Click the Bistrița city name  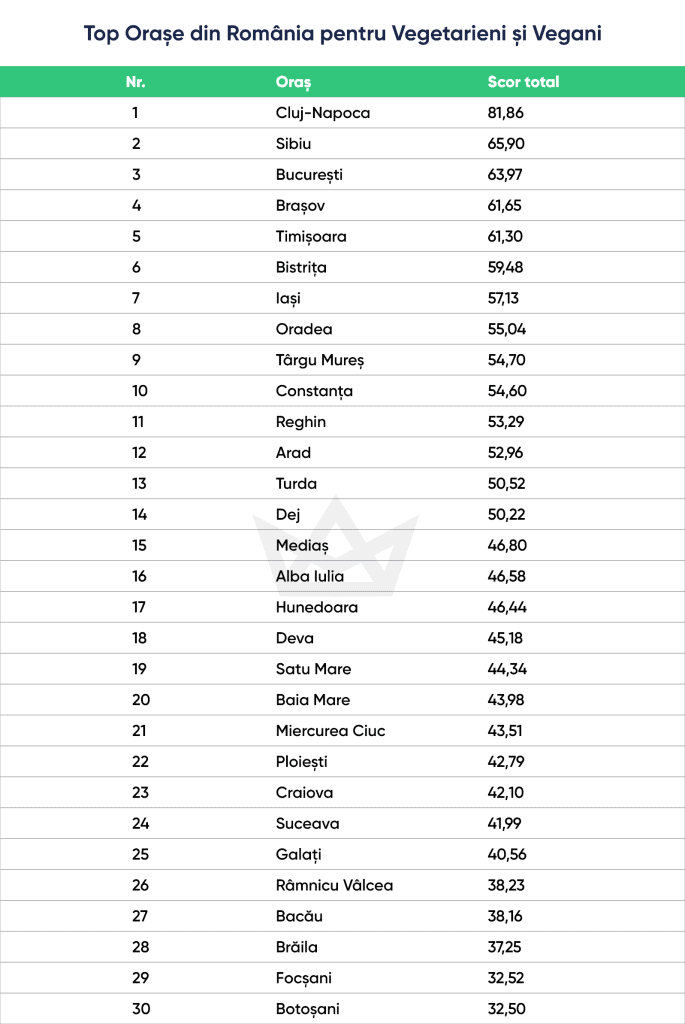point(301,268)
